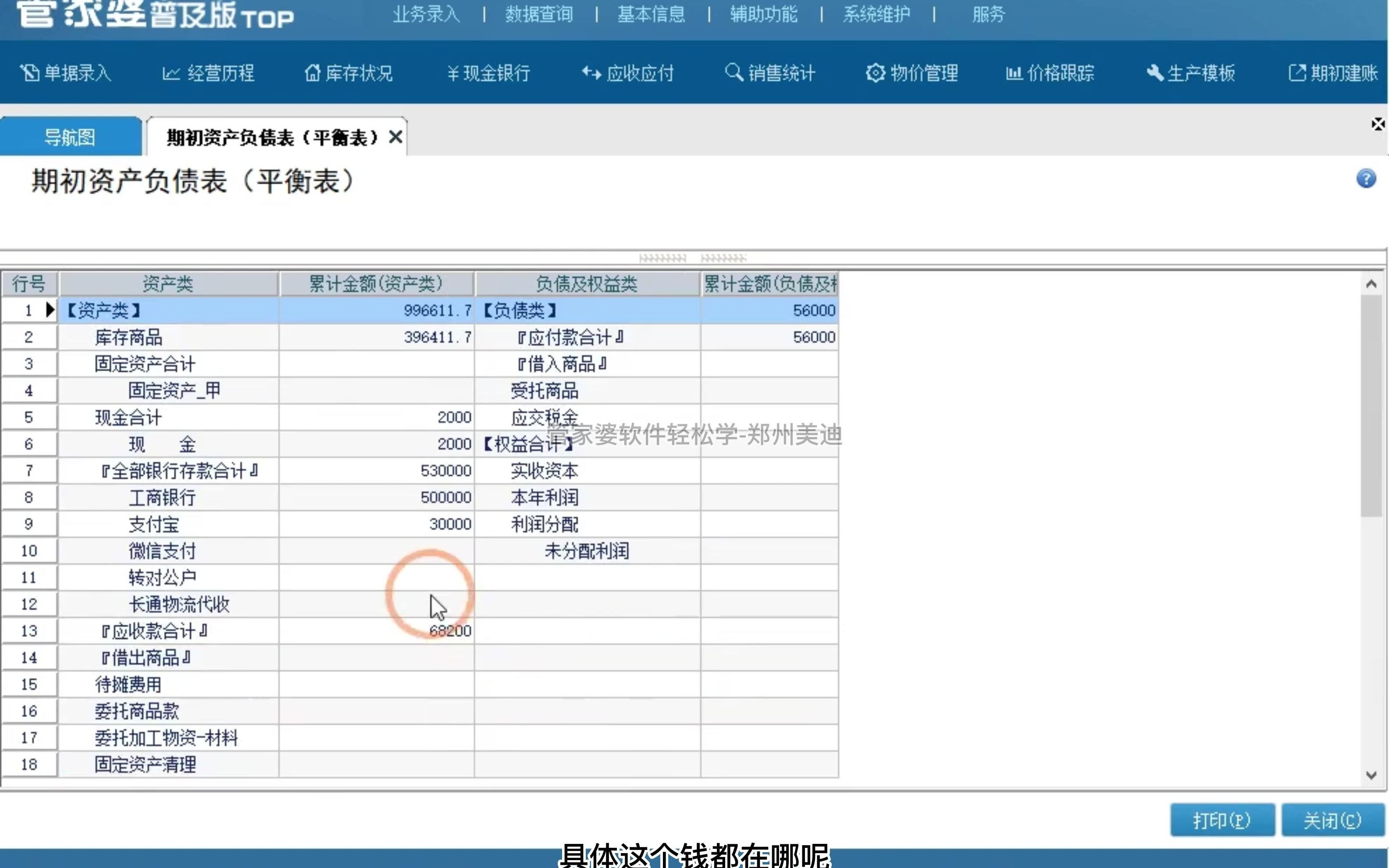Open 生产模板 wrench icon

pos(1154,73)
